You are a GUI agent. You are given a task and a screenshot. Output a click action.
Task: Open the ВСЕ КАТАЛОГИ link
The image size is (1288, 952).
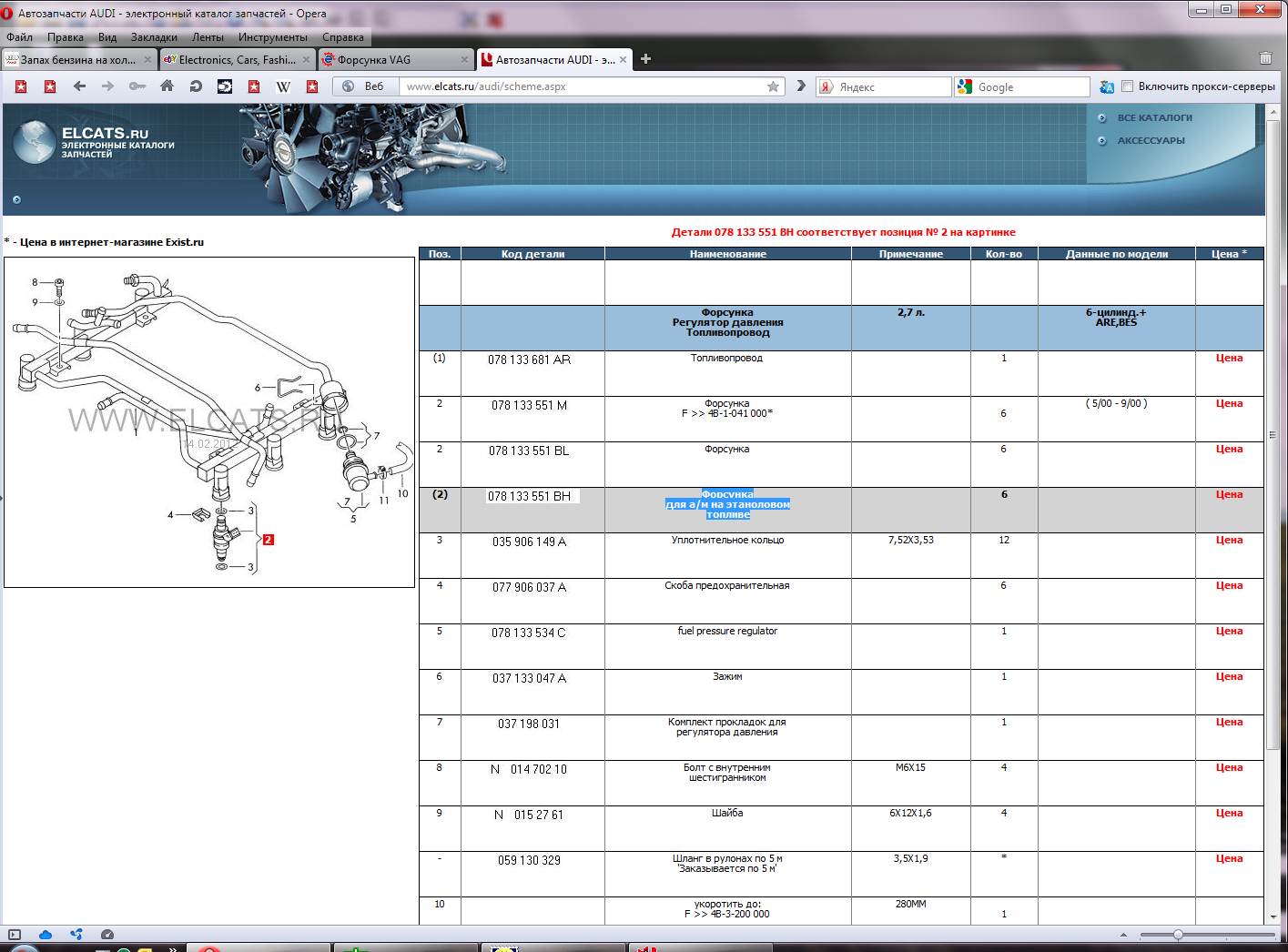(x=1154, y=117)
